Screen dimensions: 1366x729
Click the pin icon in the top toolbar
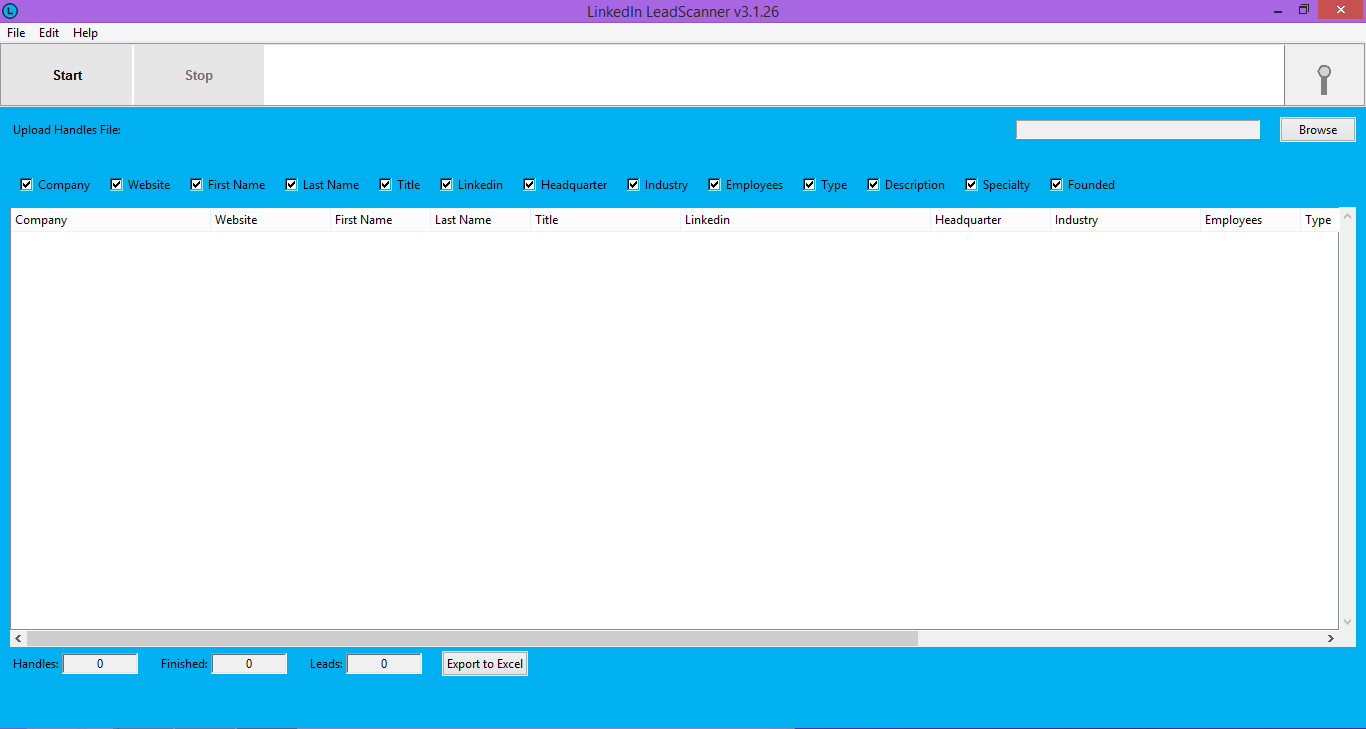(1324, 76)
